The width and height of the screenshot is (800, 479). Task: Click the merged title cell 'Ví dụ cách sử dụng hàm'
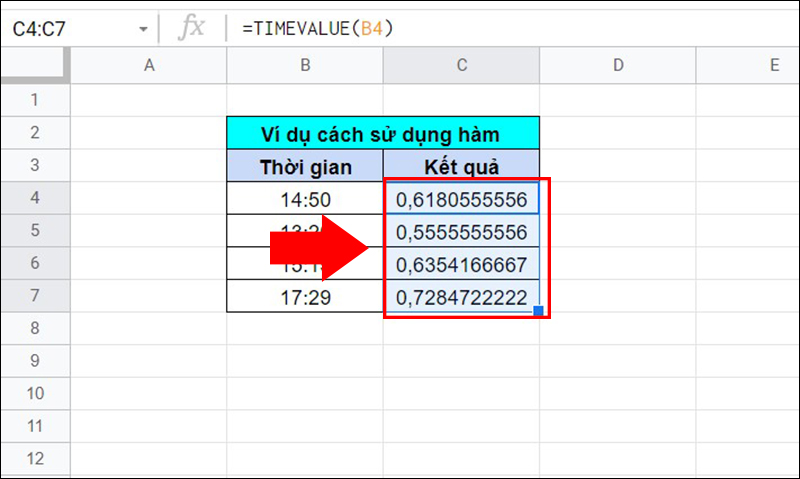coord(383,134)
